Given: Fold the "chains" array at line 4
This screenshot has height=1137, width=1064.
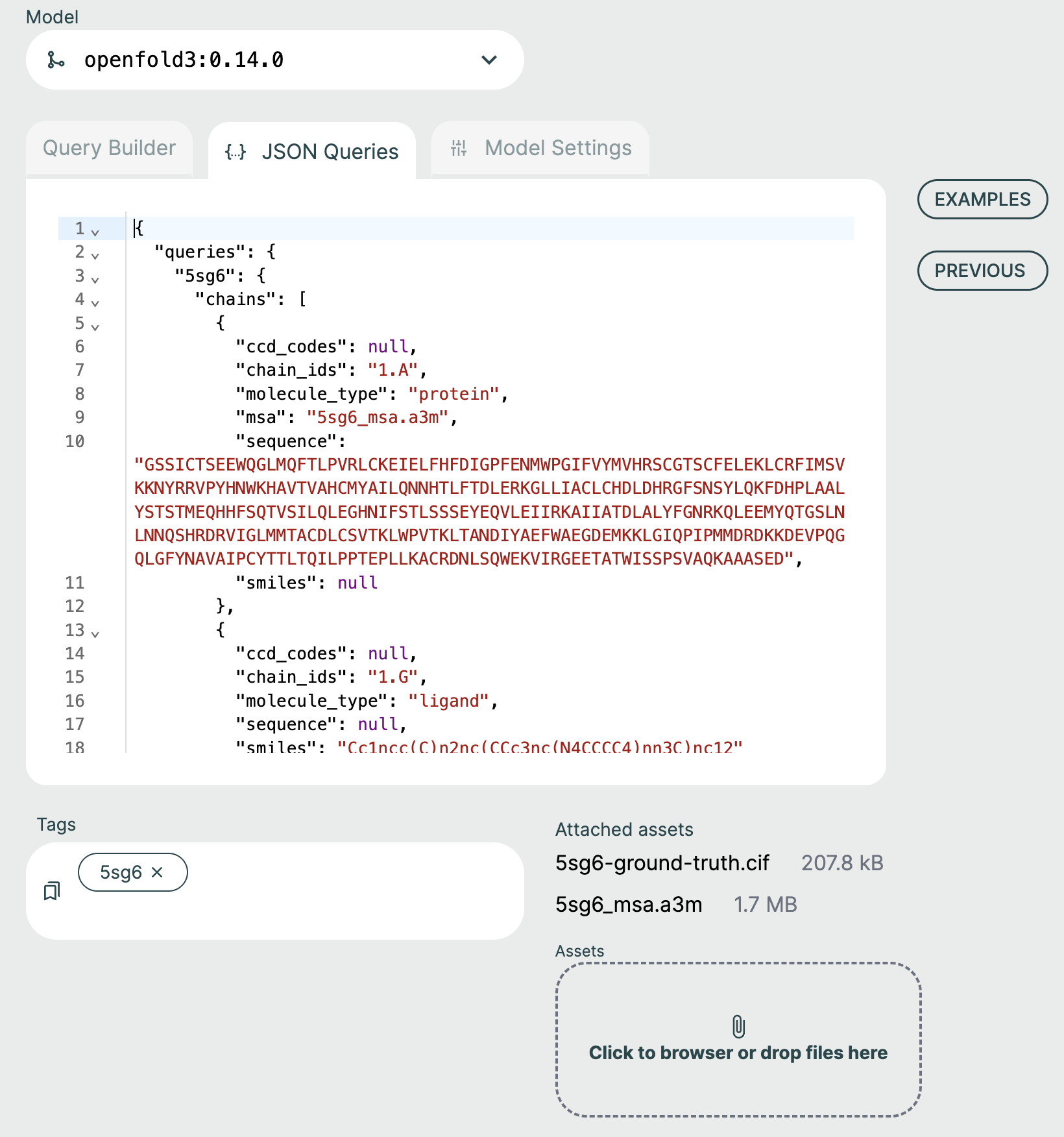Looking at the screenshot, I should [x=95, y=303].
